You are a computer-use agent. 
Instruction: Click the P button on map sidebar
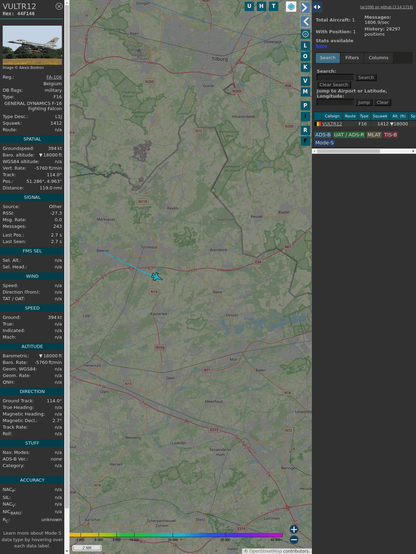coord(305,105)
